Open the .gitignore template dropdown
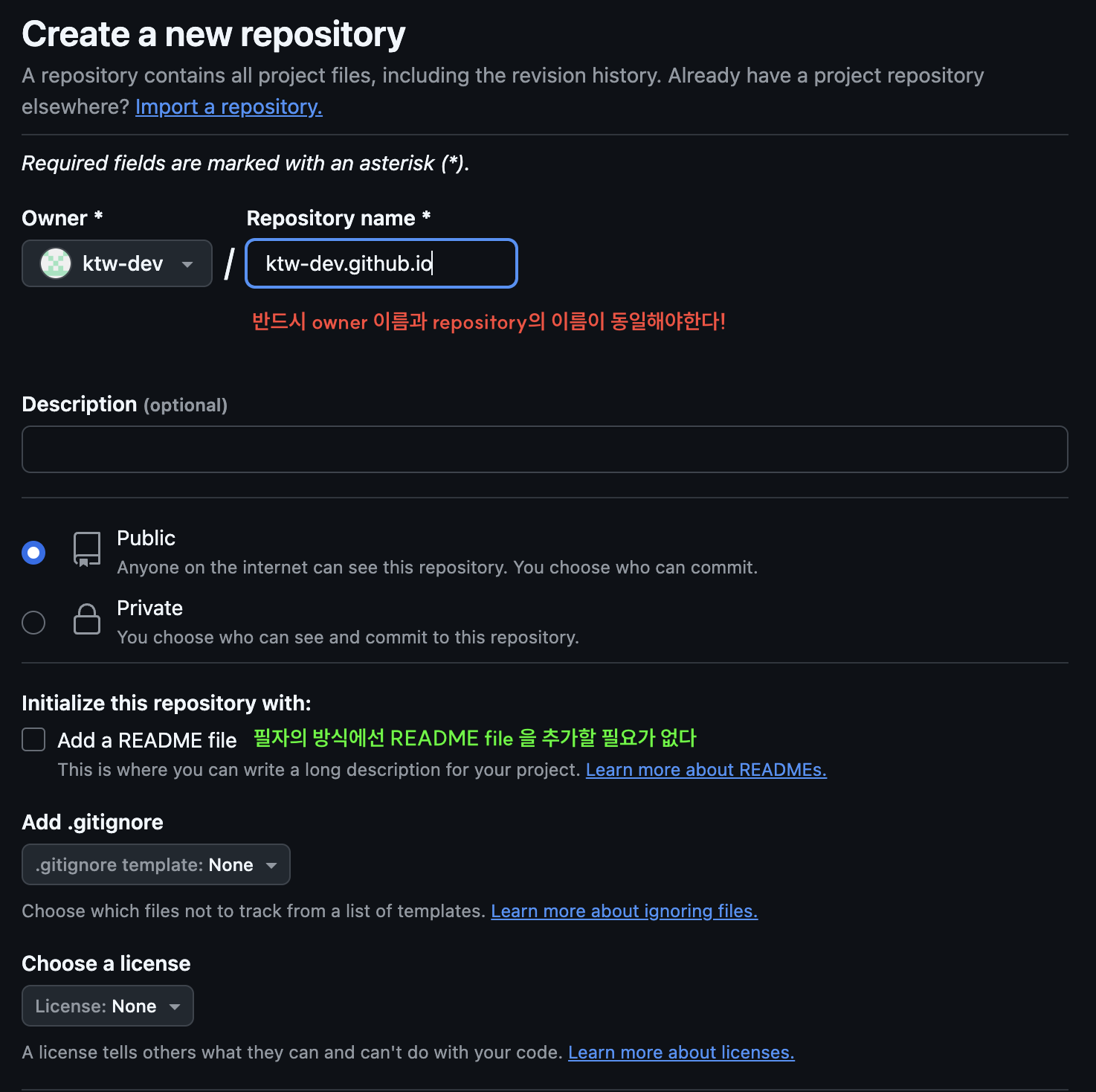 (x=156, y=864)
